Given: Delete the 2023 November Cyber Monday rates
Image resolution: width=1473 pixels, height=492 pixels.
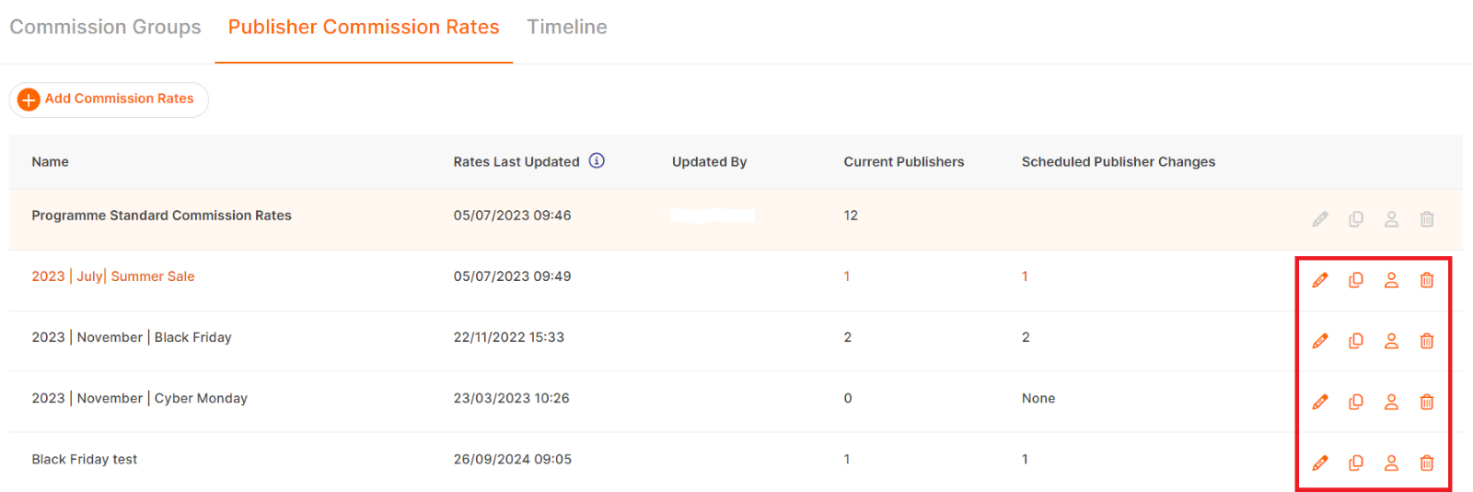Looking at the screenshot, I should (x=1427, y=402).
